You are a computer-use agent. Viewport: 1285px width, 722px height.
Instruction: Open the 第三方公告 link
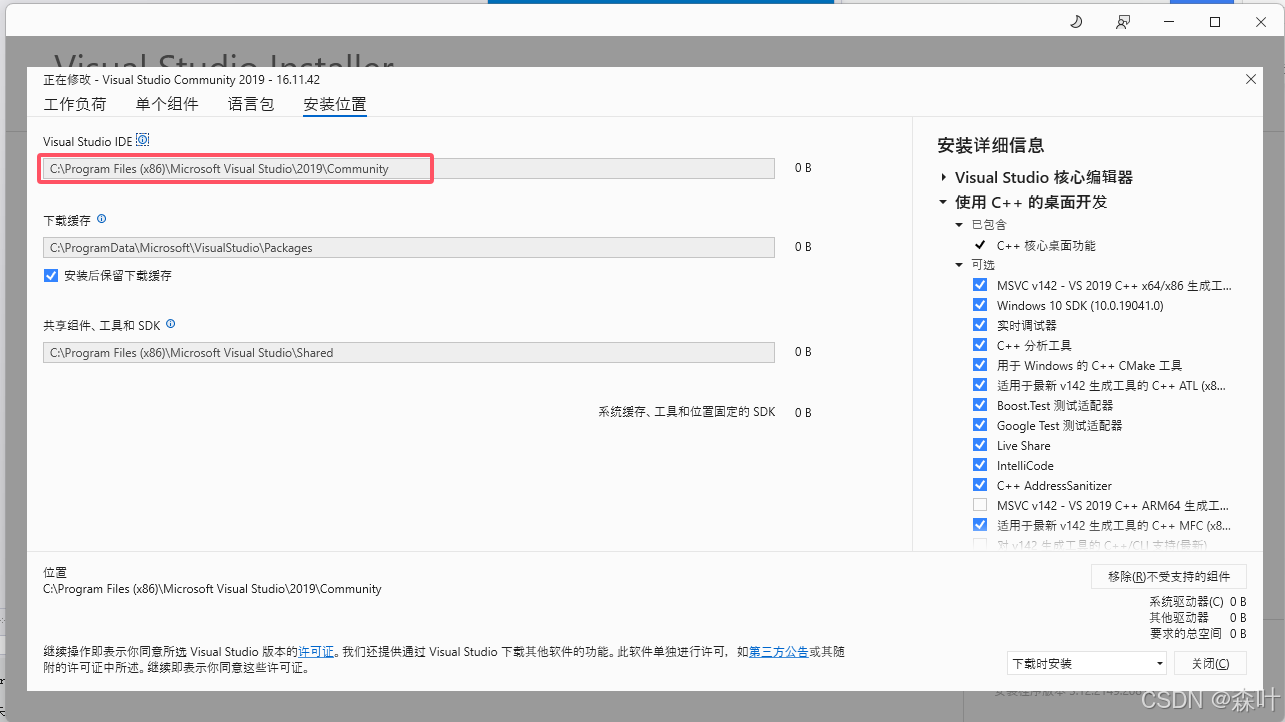point(778,651)
